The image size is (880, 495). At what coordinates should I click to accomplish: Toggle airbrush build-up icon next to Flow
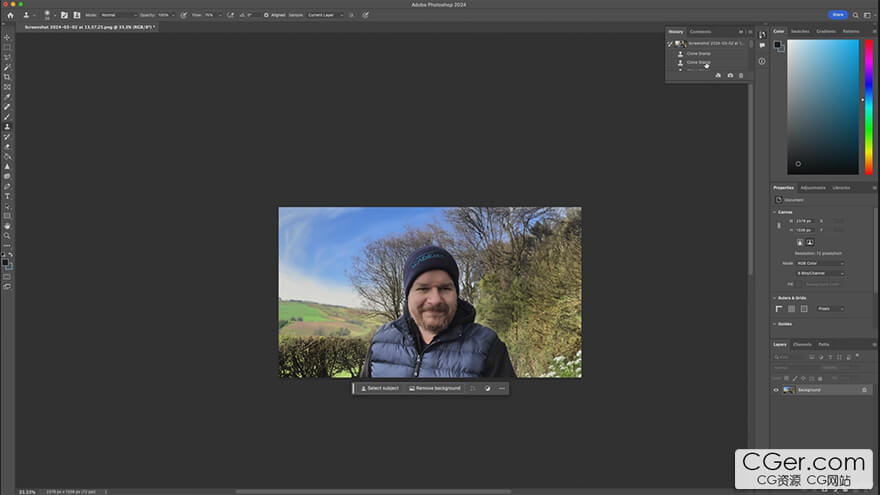230,15
